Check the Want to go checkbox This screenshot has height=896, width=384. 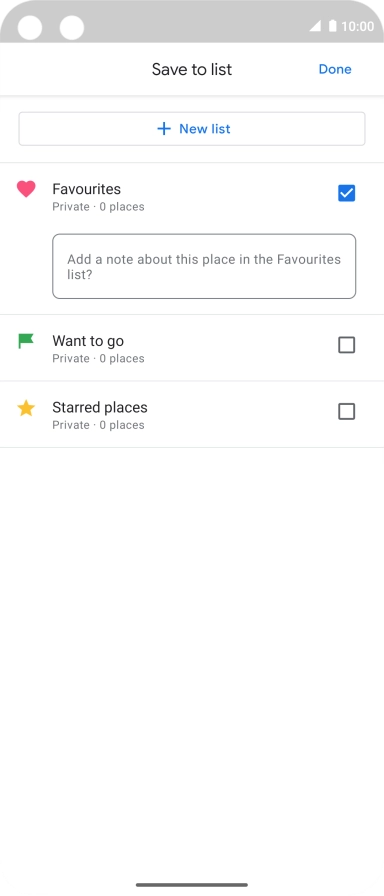[x=346, y=345]
